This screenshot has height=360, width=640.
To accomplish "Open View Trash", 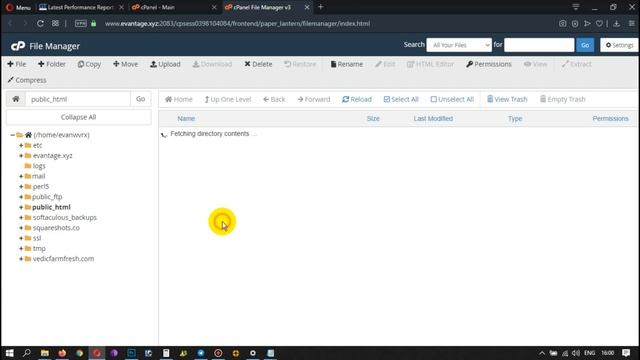I will point(507,99).
